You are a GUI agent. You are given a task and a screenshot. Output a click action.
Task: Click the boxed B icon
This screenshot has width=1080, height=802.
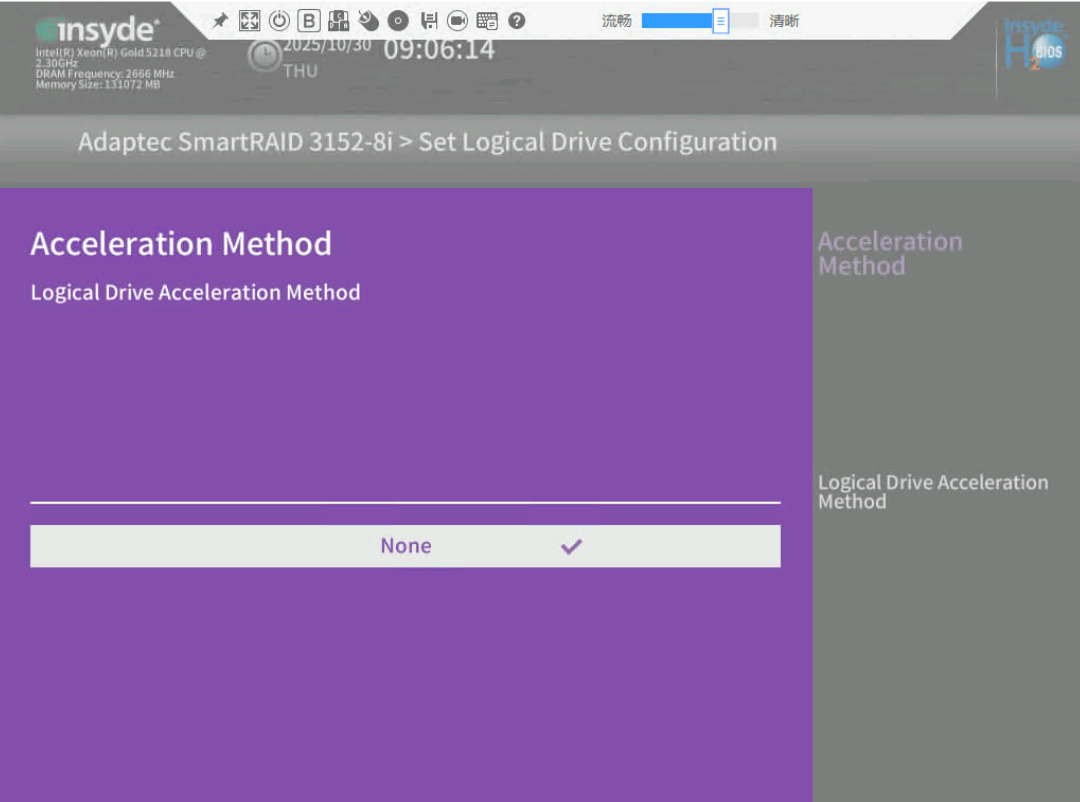[309, 21]
